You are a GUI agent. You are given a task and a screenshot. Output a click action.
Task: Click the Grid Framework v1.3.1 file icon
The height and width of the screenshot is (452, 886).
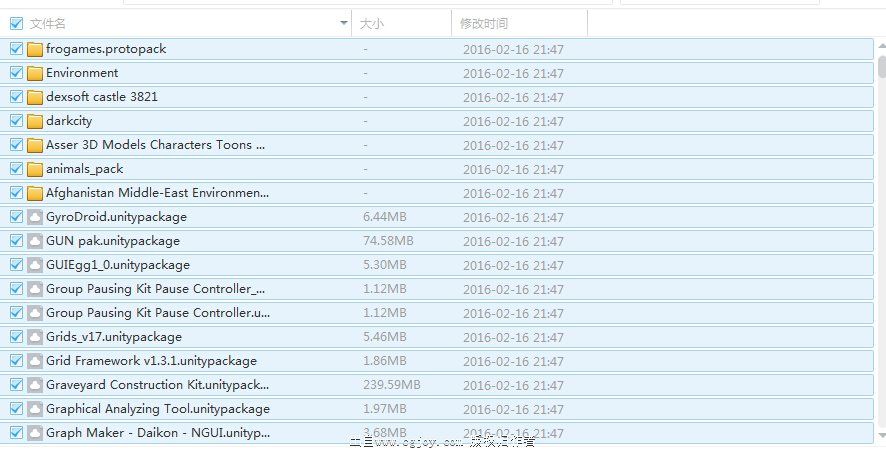tap(34, 361)
